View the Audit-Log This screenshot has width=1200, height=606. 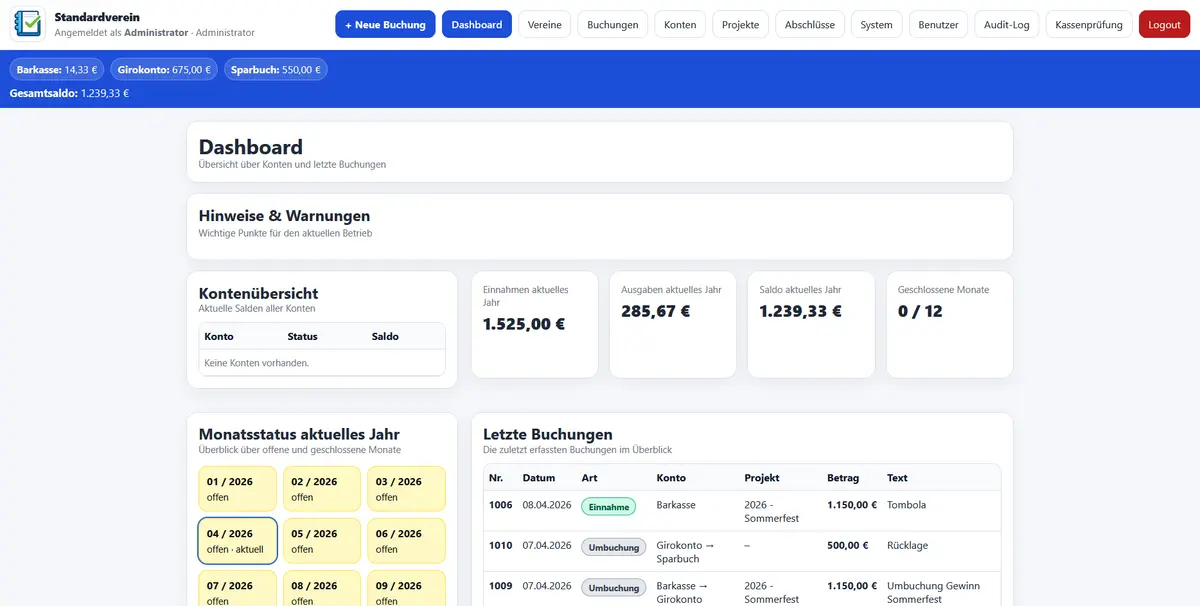1006,24
